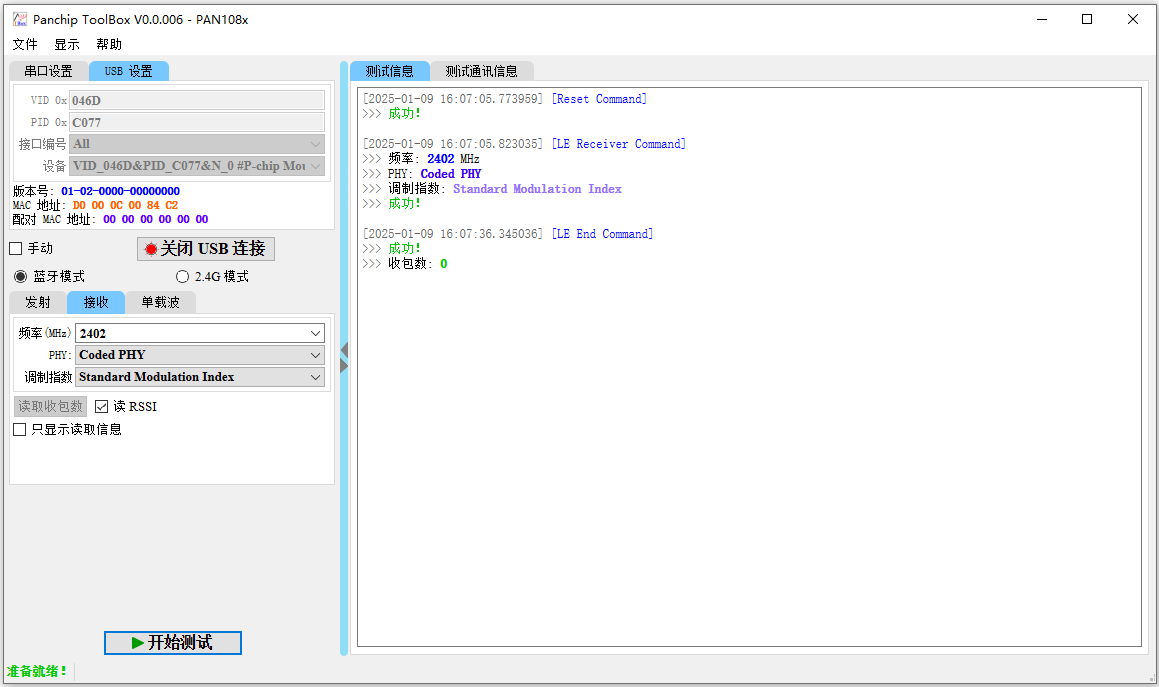This screenshot has height=687, width=1159.
Task: Minimize the Panchip ToolBox window
Action: tap(1042, 19)
